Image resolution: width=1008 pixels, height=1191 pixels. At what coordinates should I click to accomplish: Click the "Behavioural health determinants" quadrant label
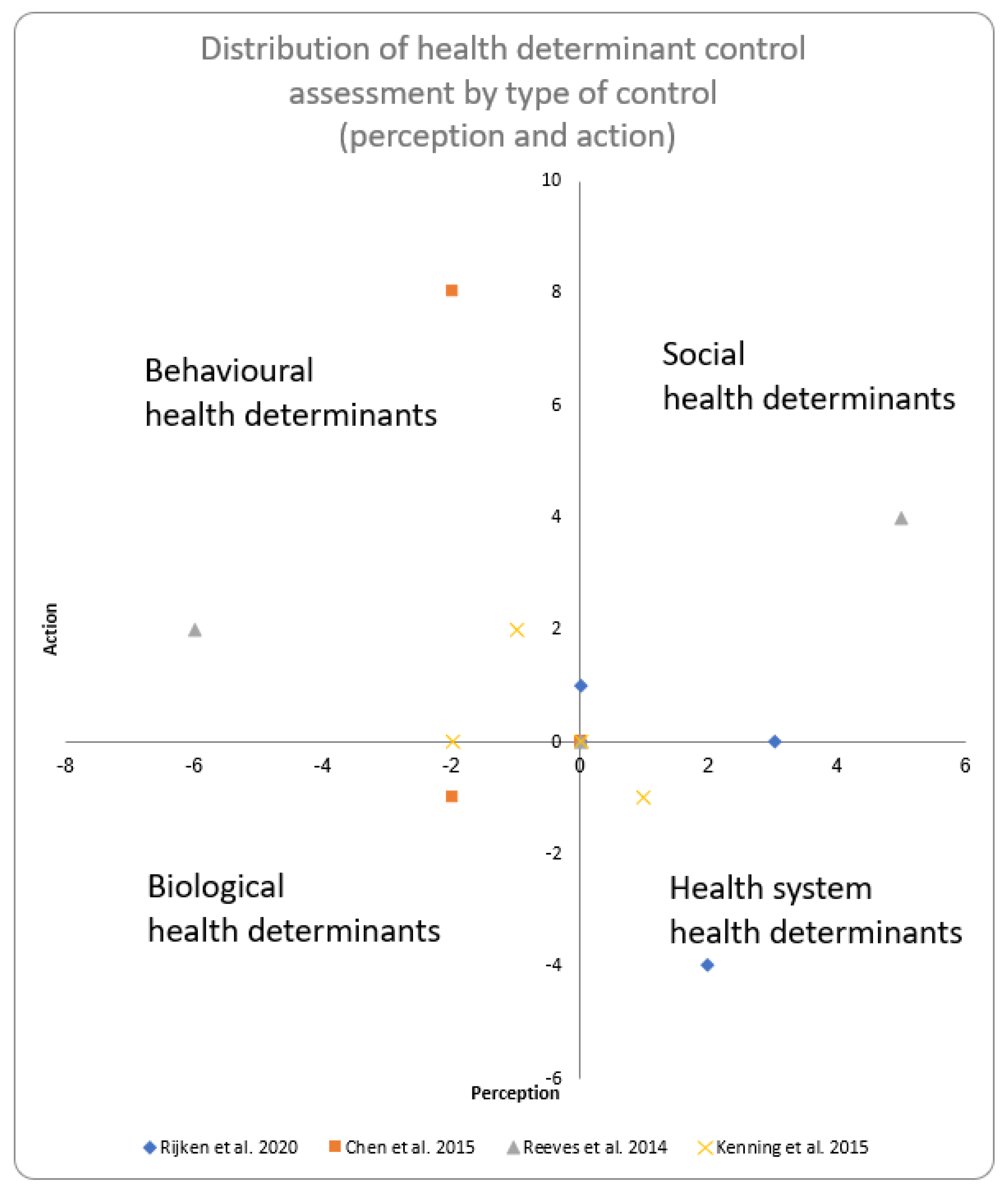coord(290,392)
